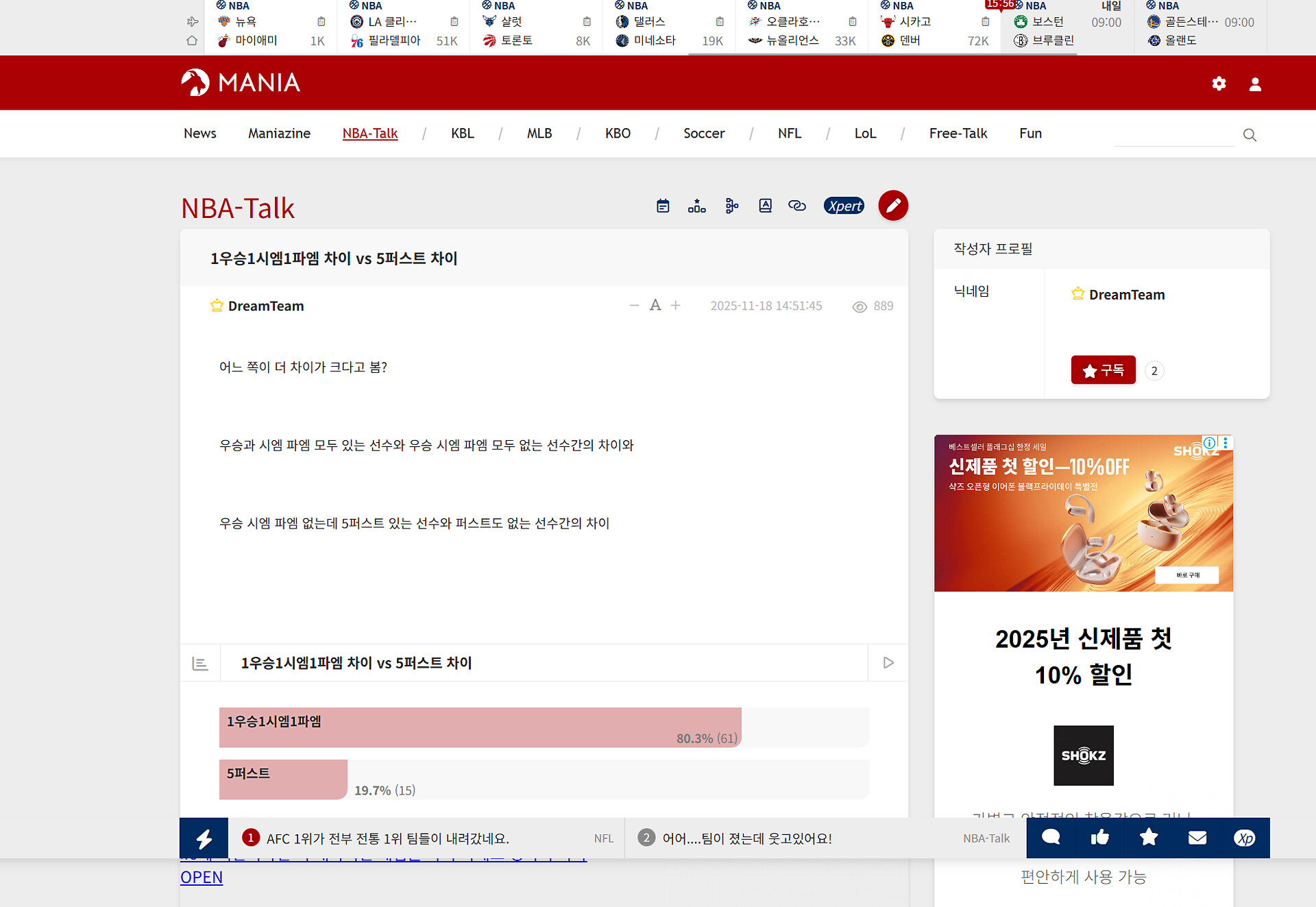
Task: Click the lightning bolt hot-posts icon
Action: tap(204, 838)
